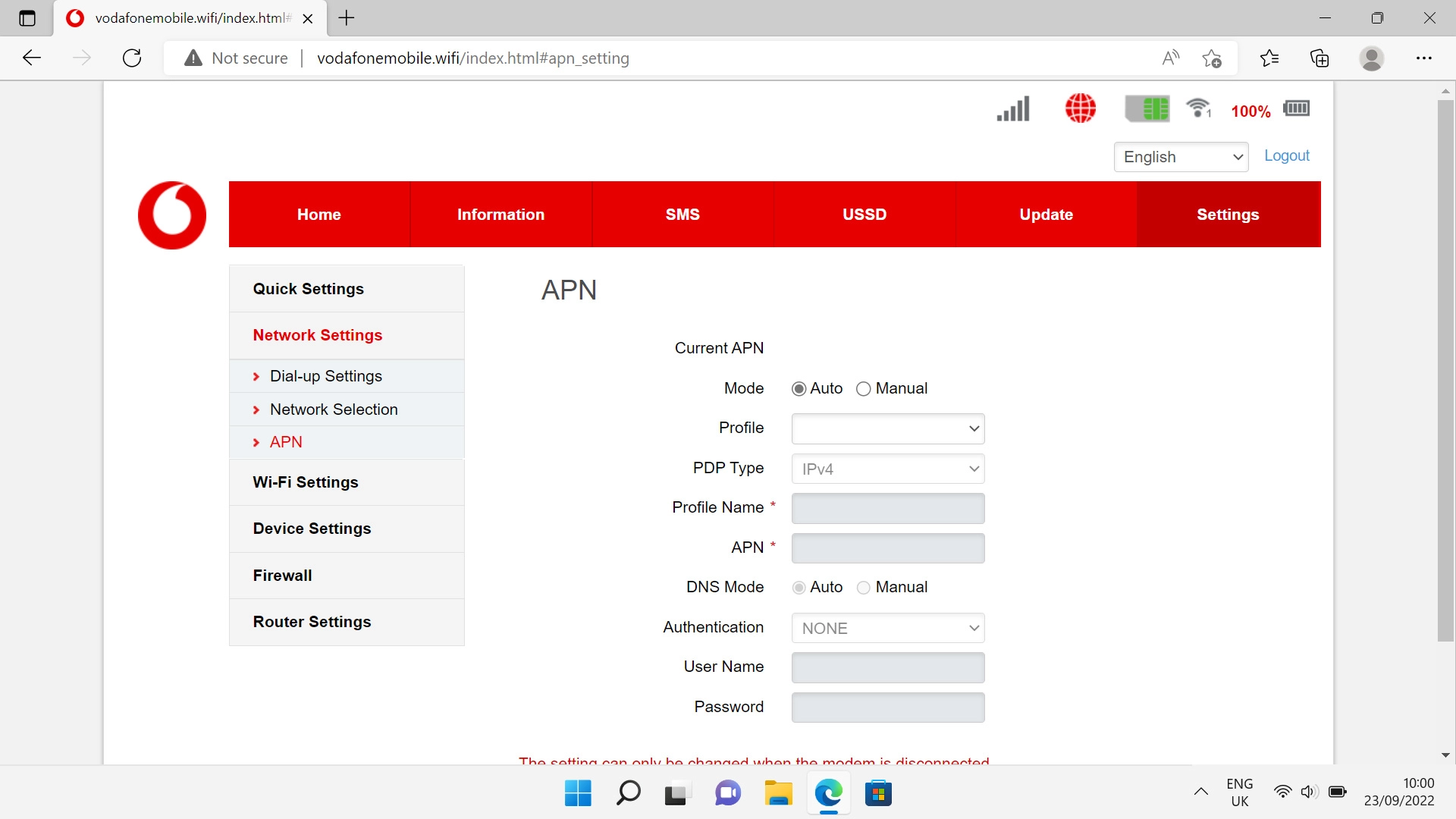
Task: Open the Profile dropdown
Action: [x=887, y=428]
